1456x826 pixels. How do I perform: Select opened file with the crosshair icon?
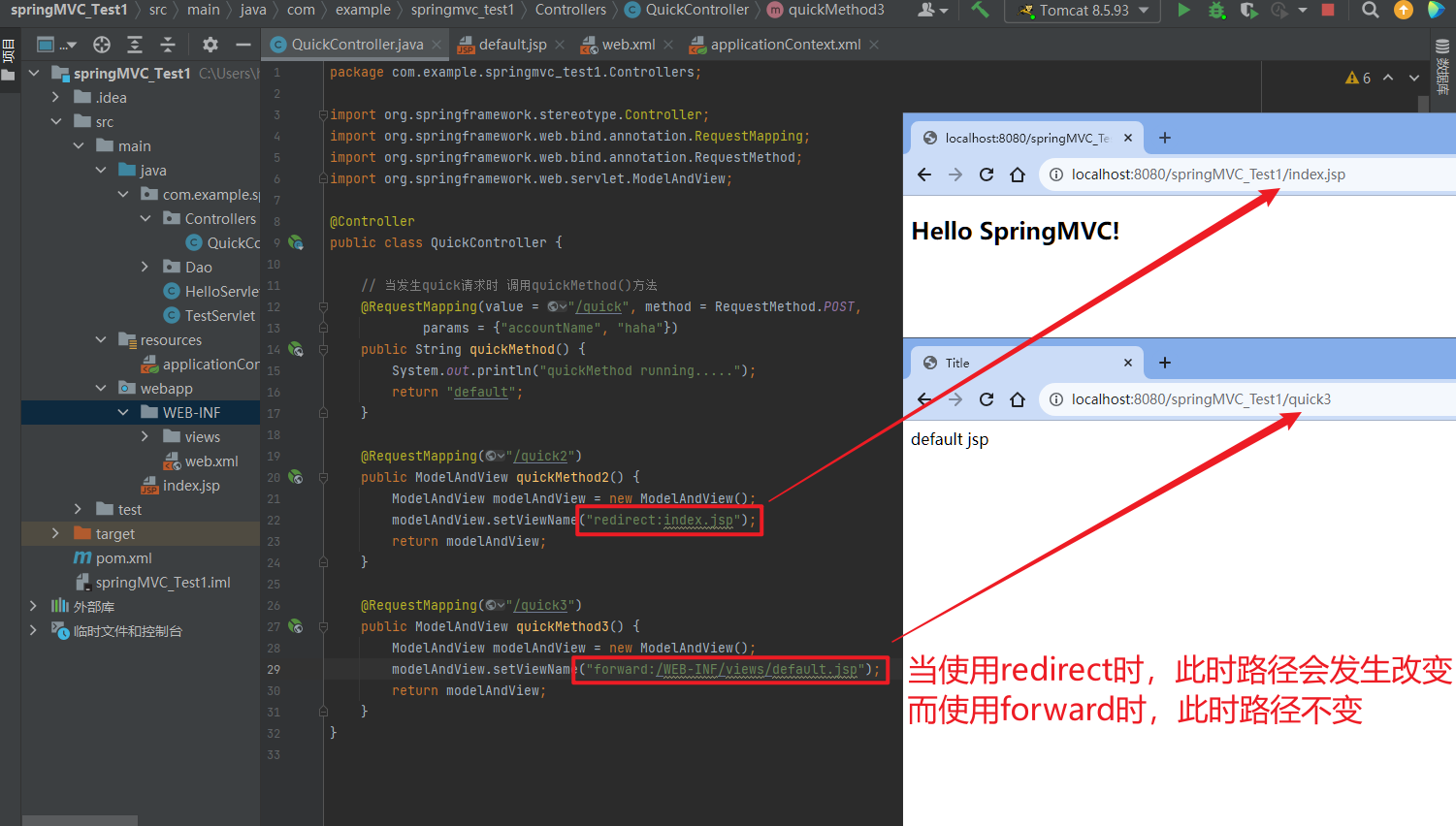pyautogui.click(x=102, y=45)
